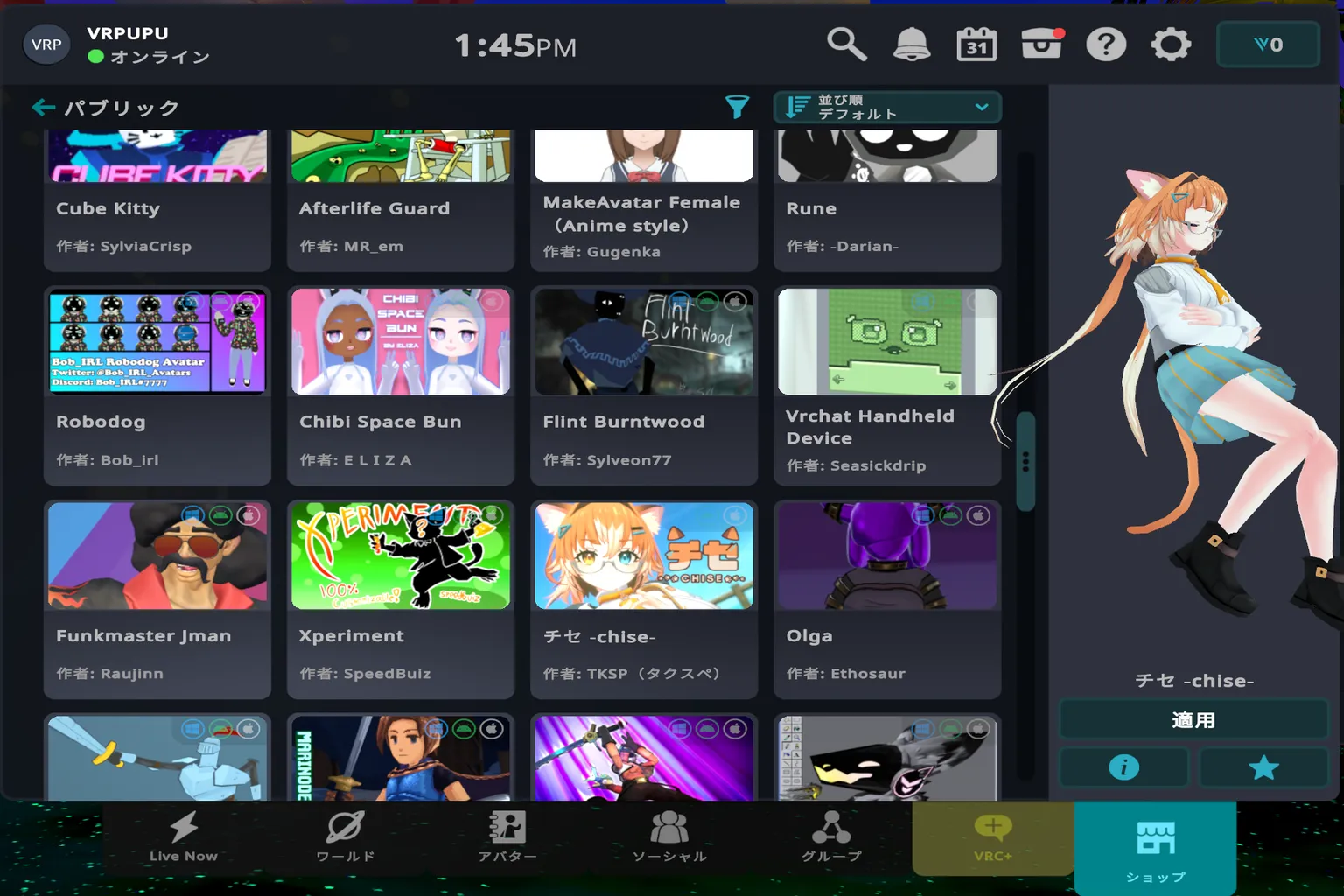The height and width of the screenshot is (896, 1344).
Task: Click author name Gugenka
Action: (623, 252)
